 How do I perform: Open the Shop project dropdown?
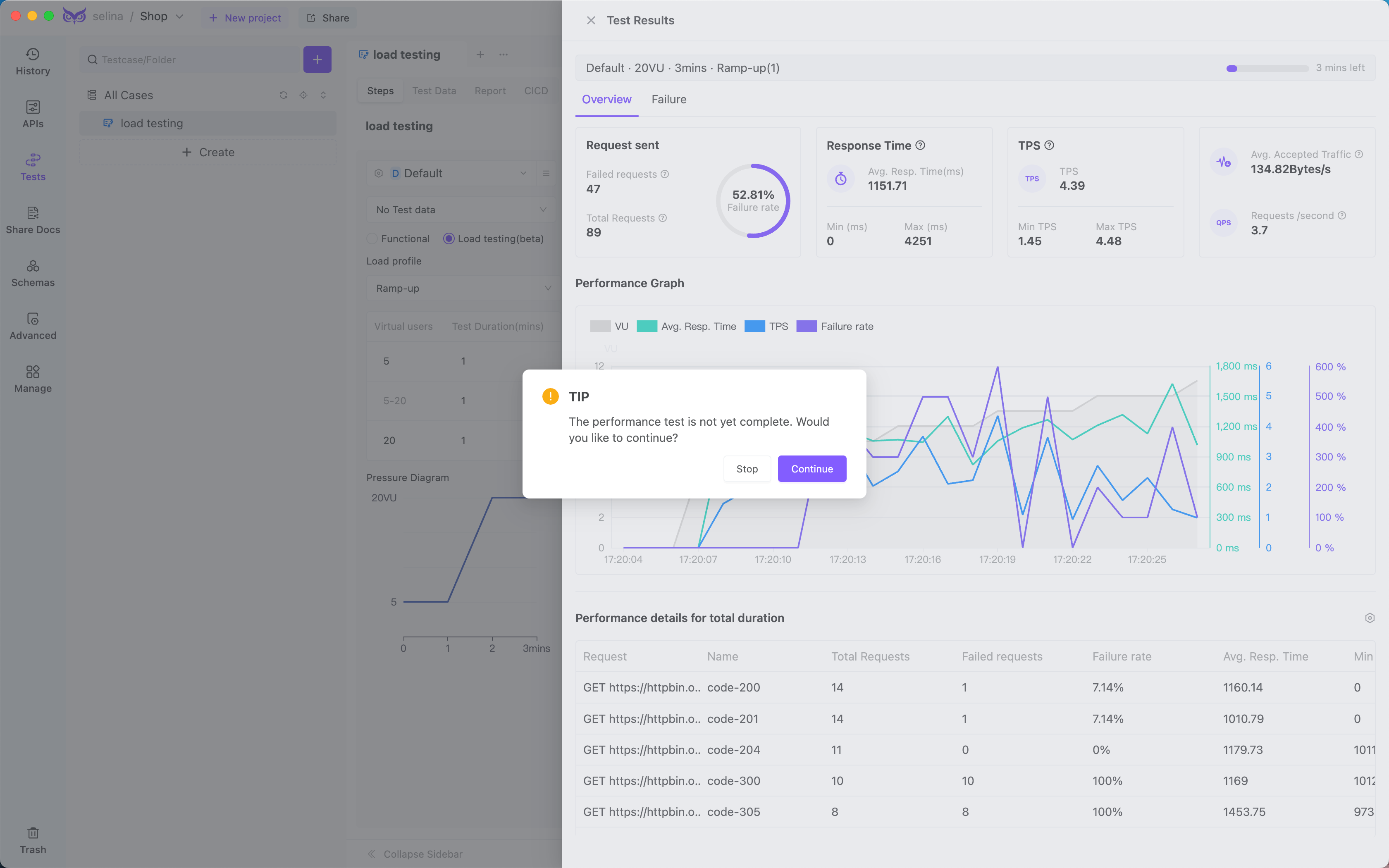[x=162, y=16]
